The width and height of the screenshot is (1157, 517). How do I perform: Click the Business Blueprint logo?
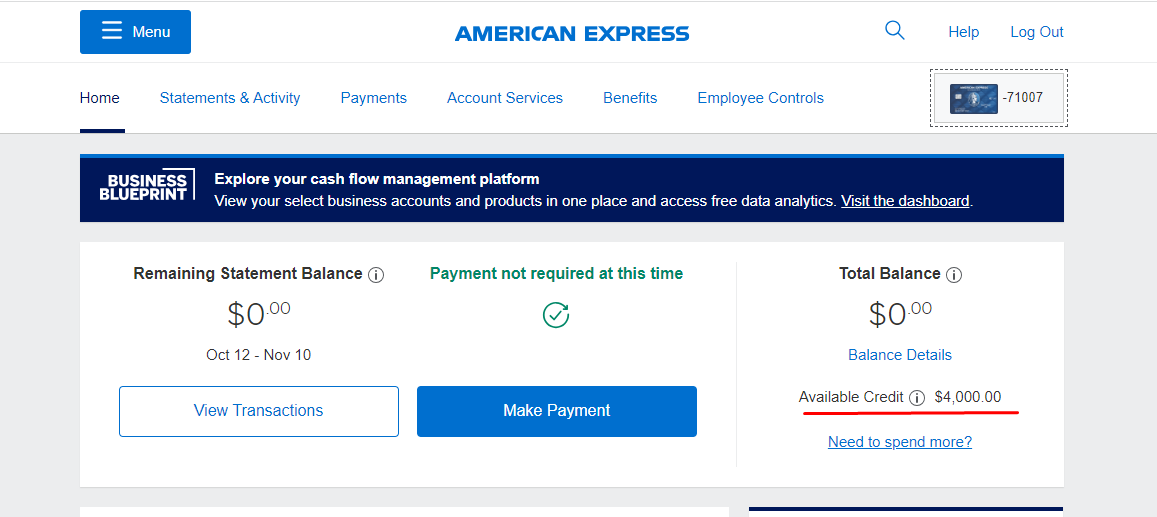pos(147,186)
